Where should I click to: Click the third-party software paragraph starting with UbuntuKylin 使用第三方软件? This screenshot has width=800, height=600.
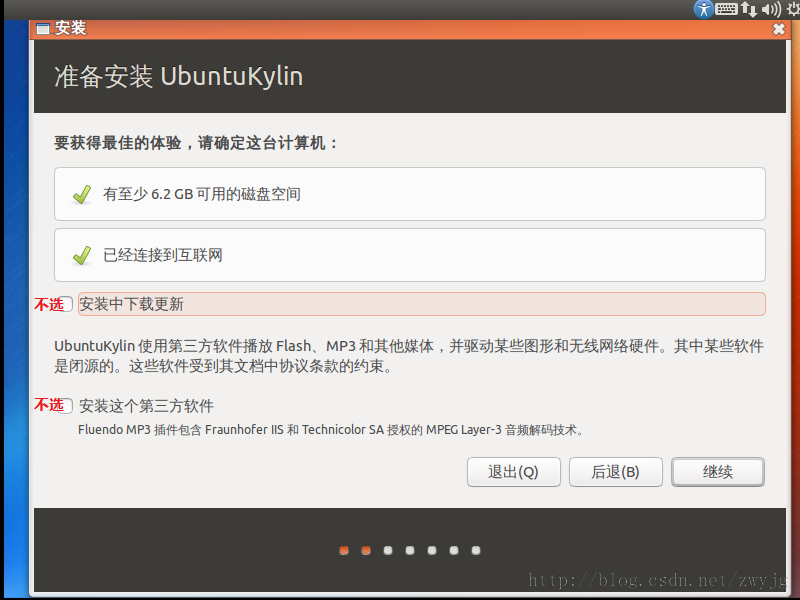pyautogui.click(x=409, y=356)
